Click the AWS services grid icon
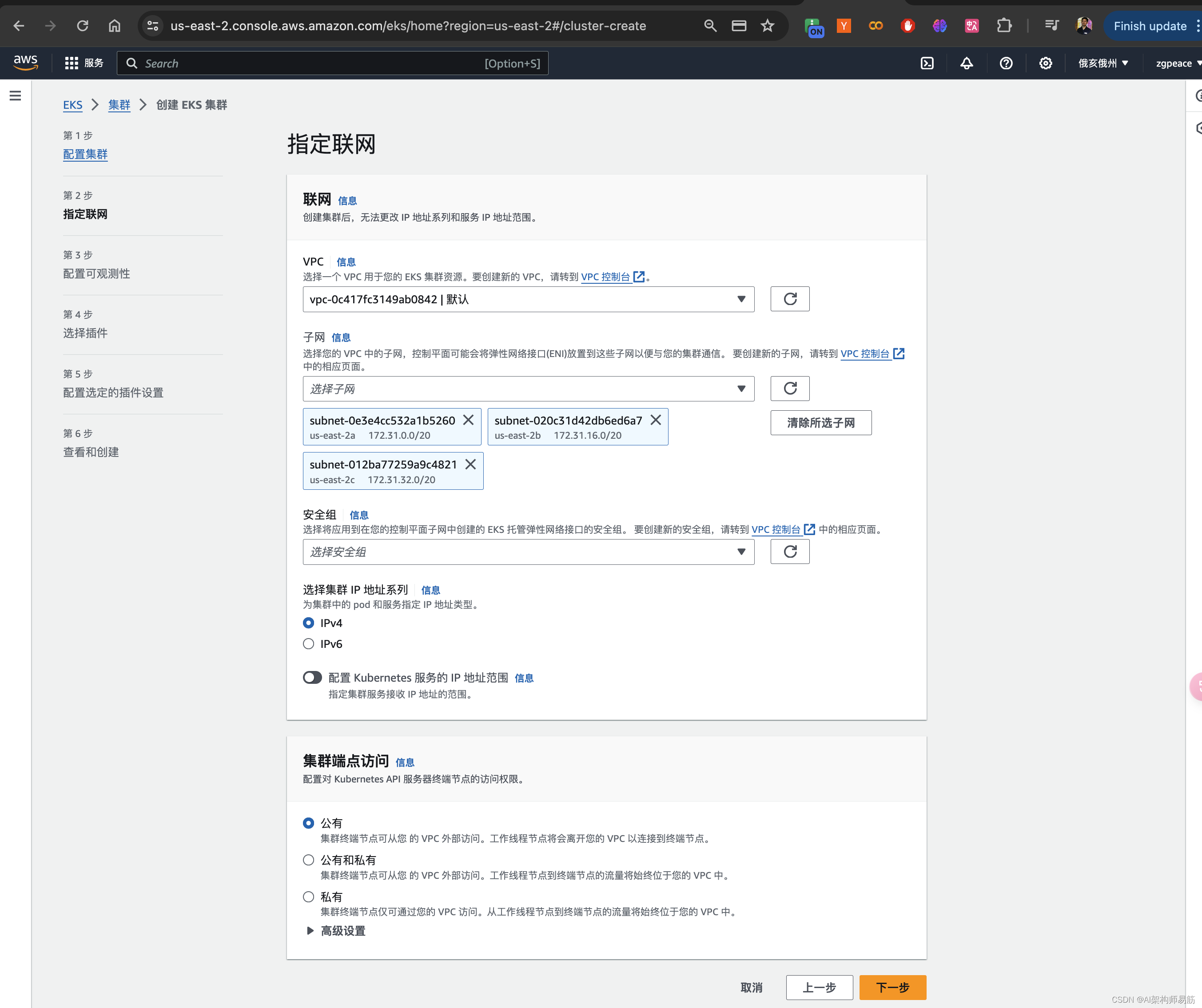This screenshot has width=1202, height=1008. click(x=72, y=63)
